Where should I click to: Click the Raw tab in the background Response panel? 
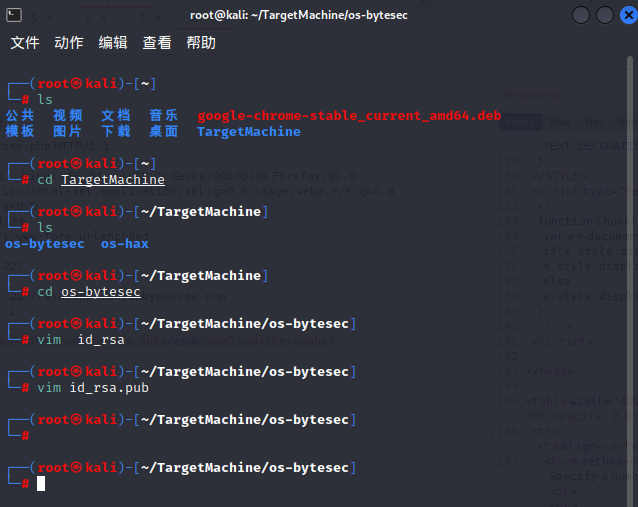[559, 122]
